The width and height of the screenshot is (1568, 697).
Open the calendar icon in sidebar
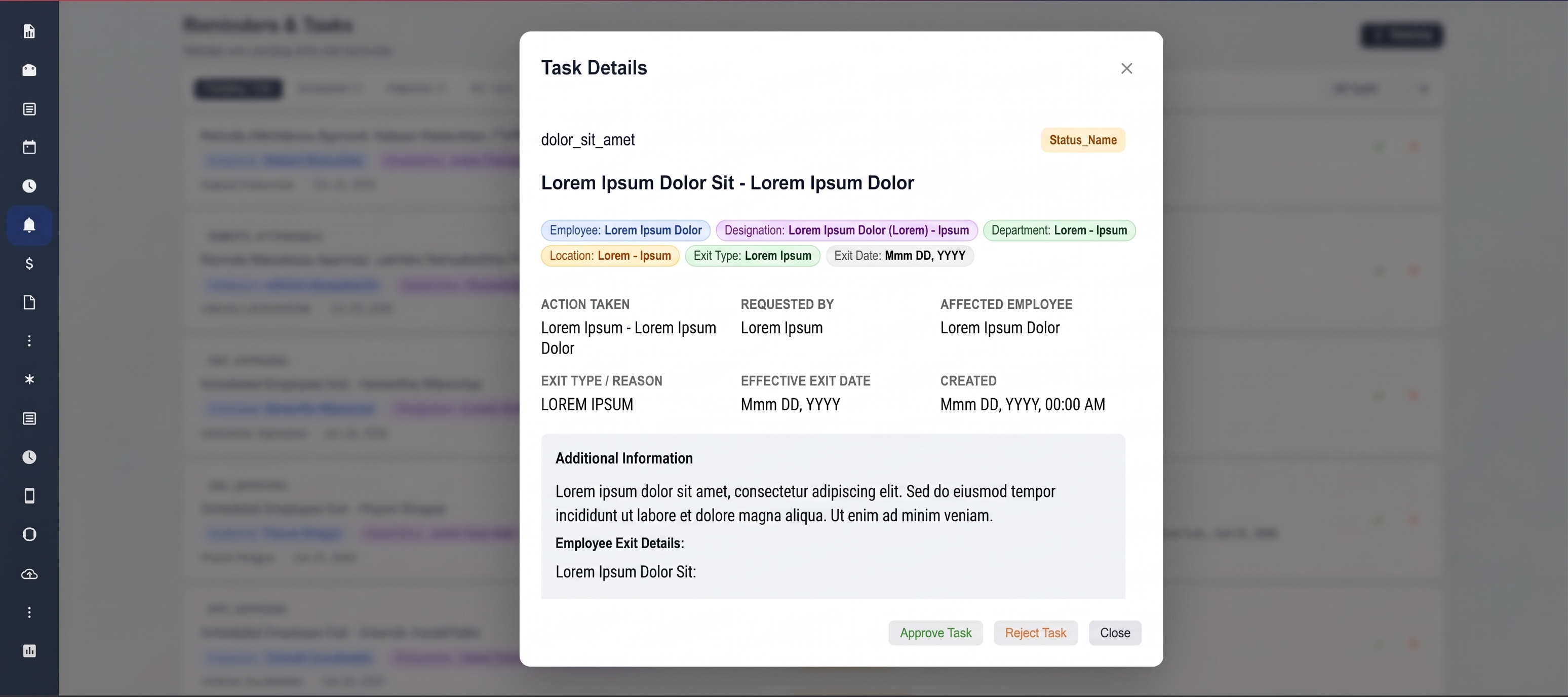[x=29, y=147]
